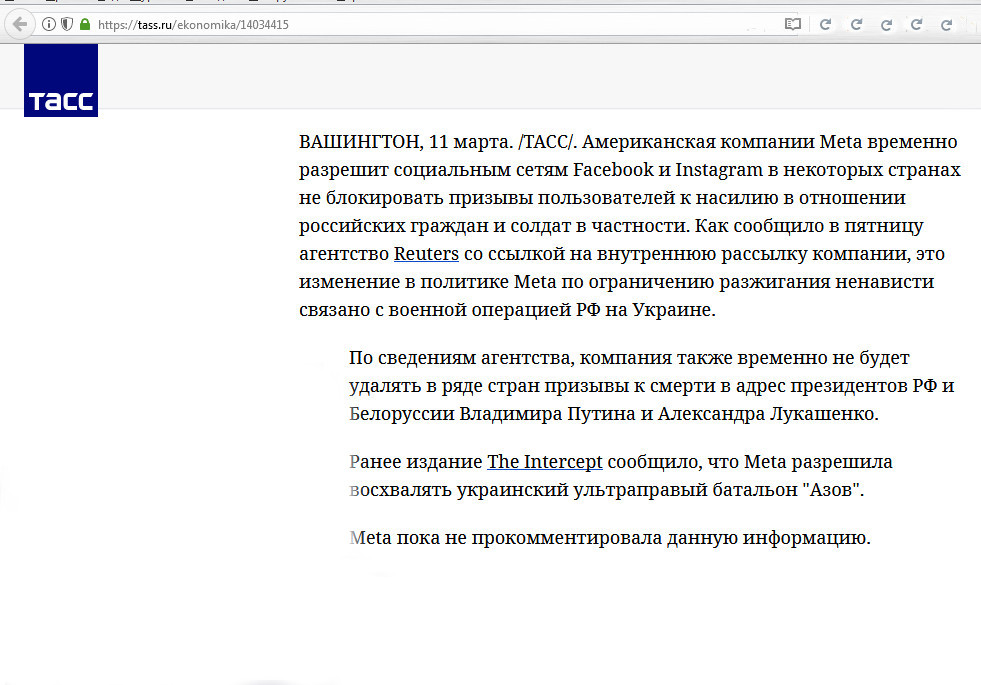This screenshot has height=685, width=981.
Task: Open the tracking protection shield icon
Action: [67, 24]
